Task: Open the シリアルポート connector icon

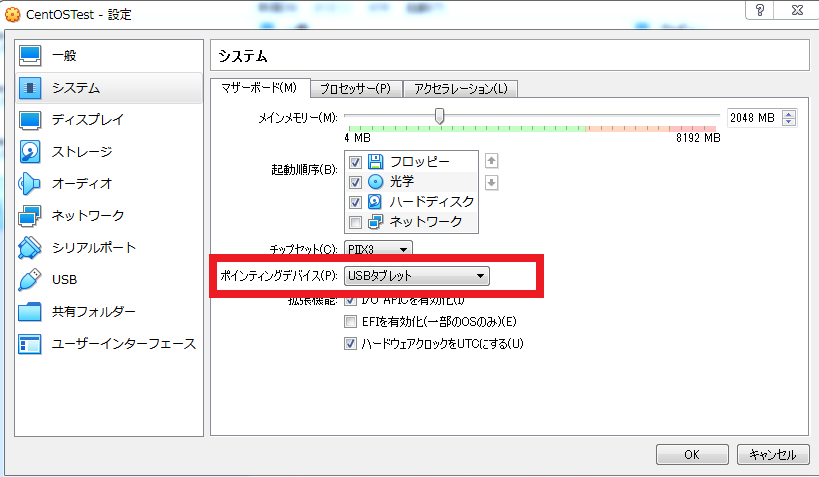Action: click(x=29, y=248)
